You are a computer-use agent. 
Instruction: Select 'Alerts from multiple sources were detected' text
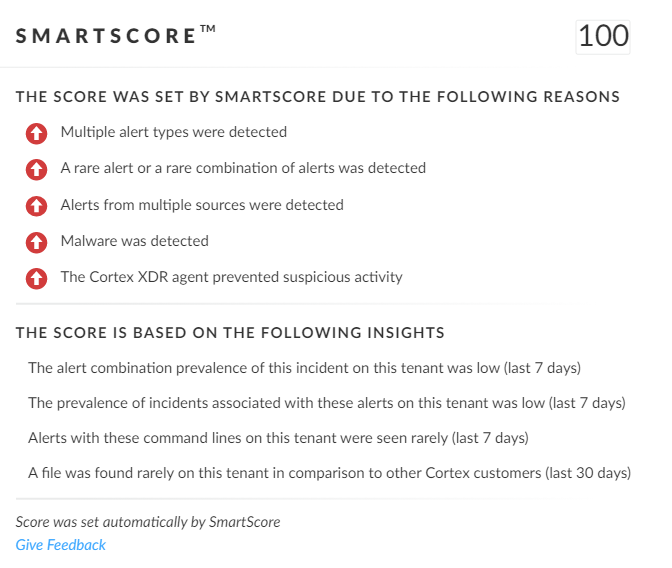[202, 205]
